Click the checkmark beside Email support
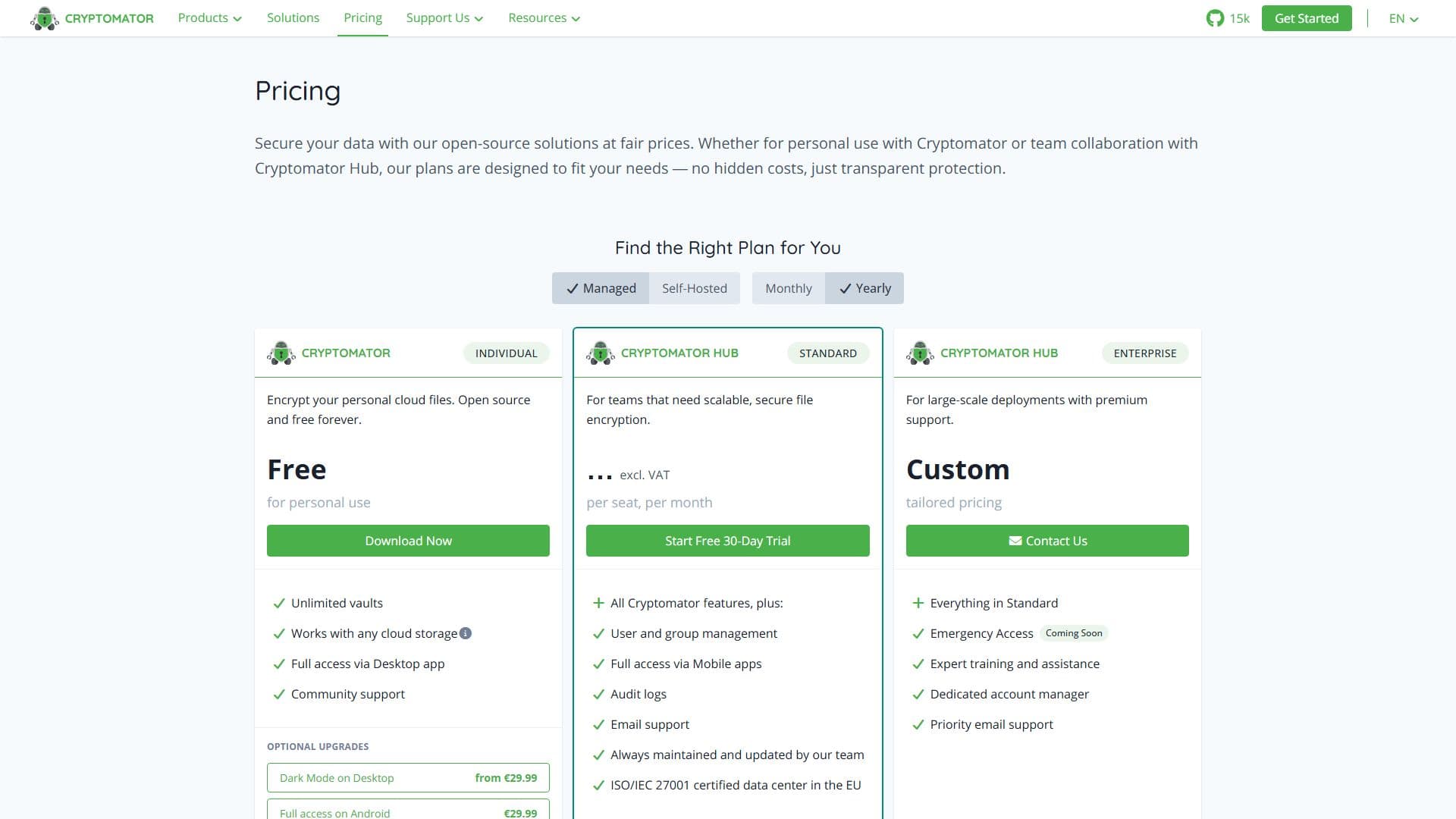1456x819 pixels. [x=598, y=725]
